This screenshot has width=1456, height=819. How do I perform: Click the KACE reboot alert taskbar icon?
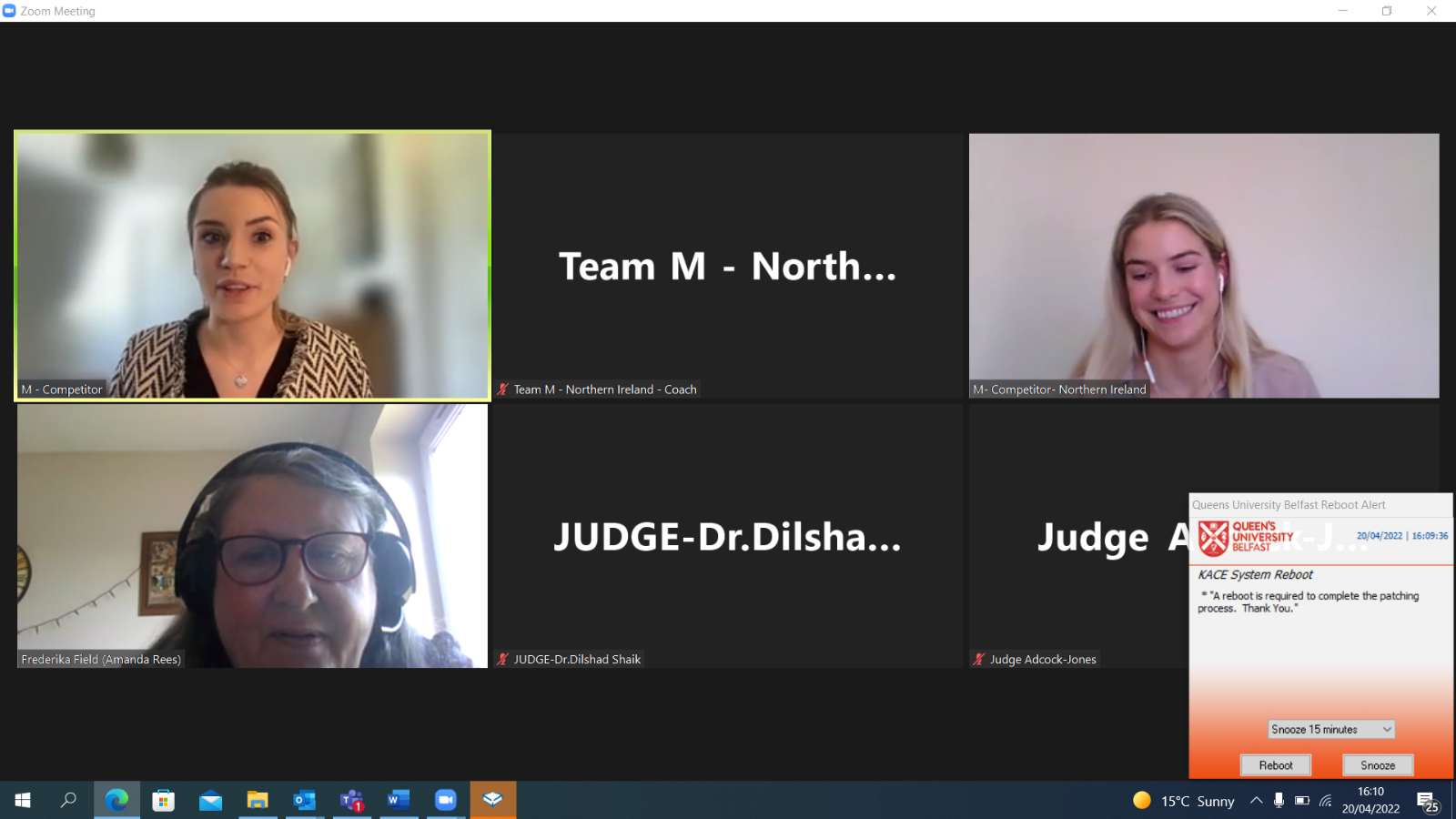492,800
